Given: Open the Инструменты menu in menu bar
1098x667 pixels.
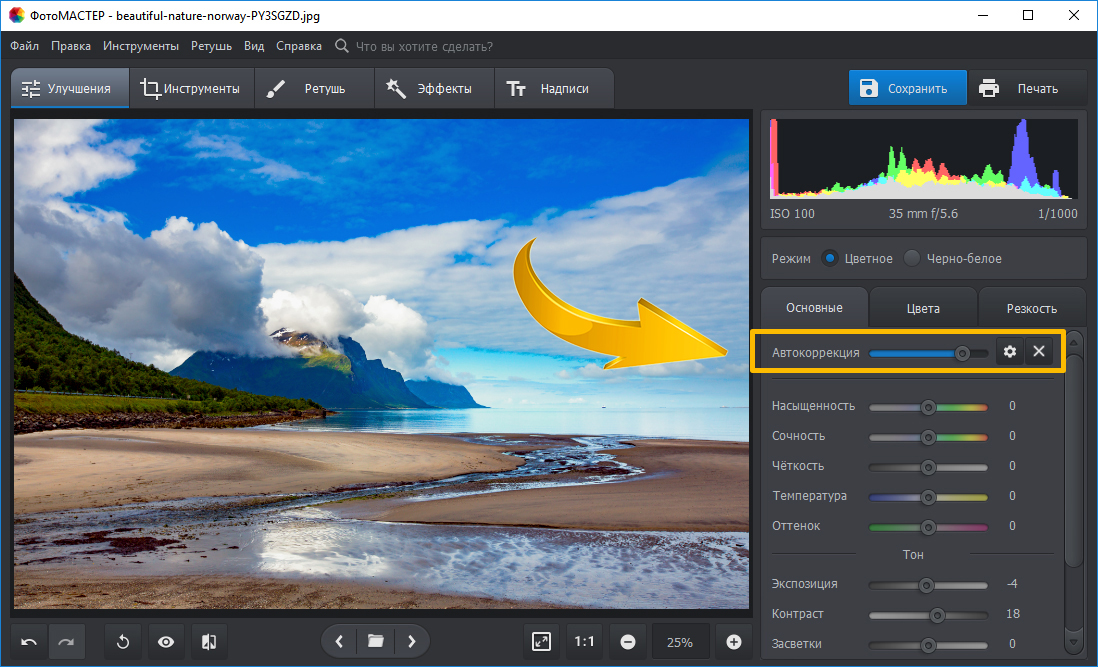Looking at the screenshot, I should [141, 46].
